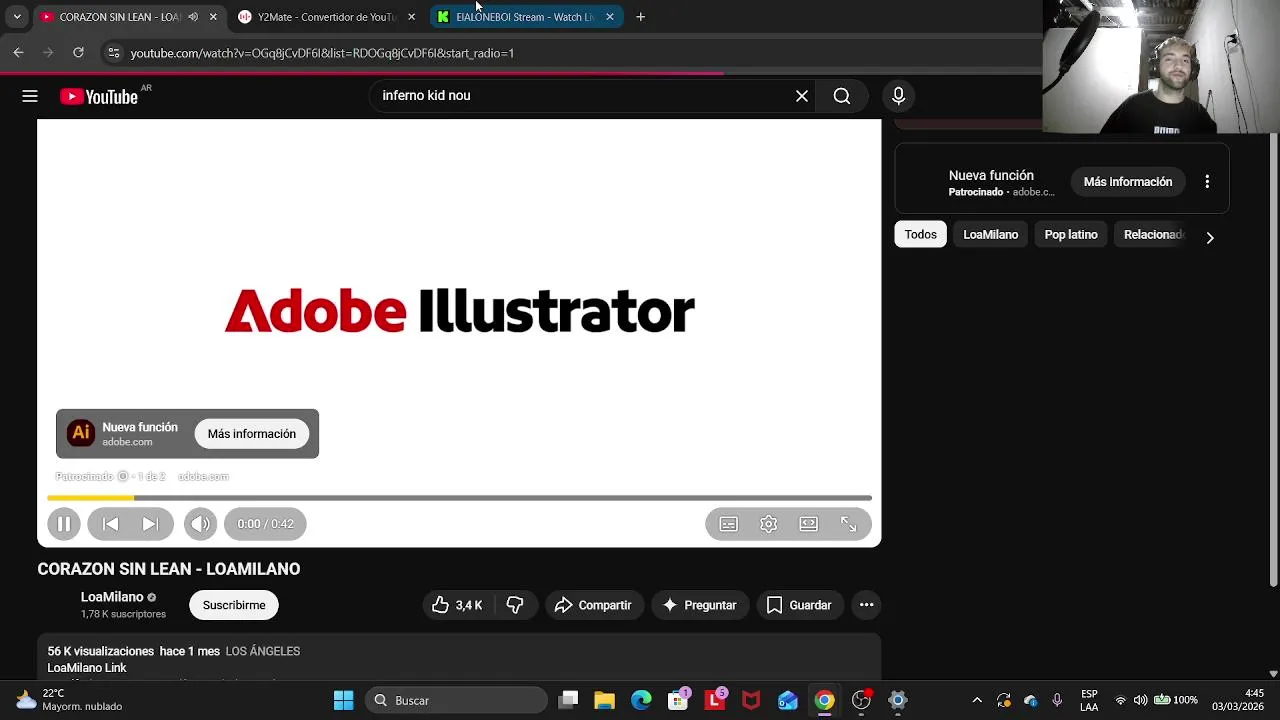
Task: Share the video via Compartir
Action: (593, 605)
